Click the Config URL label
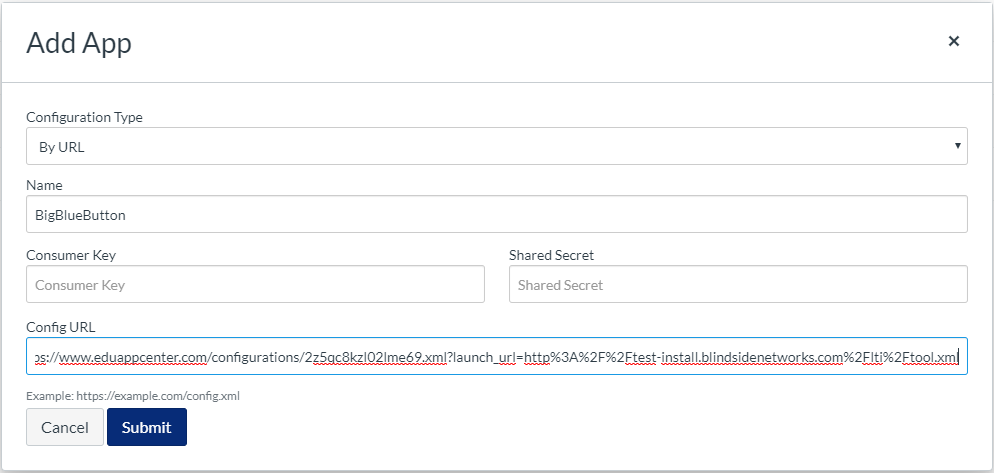 [60, 327]
